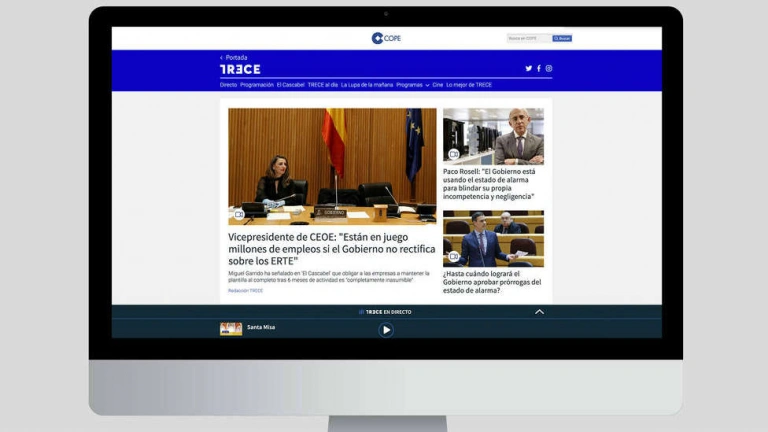This screenshot has width=768, height=432.
Task: Expand the TRECE en directo panel
Action: [539, 312]
